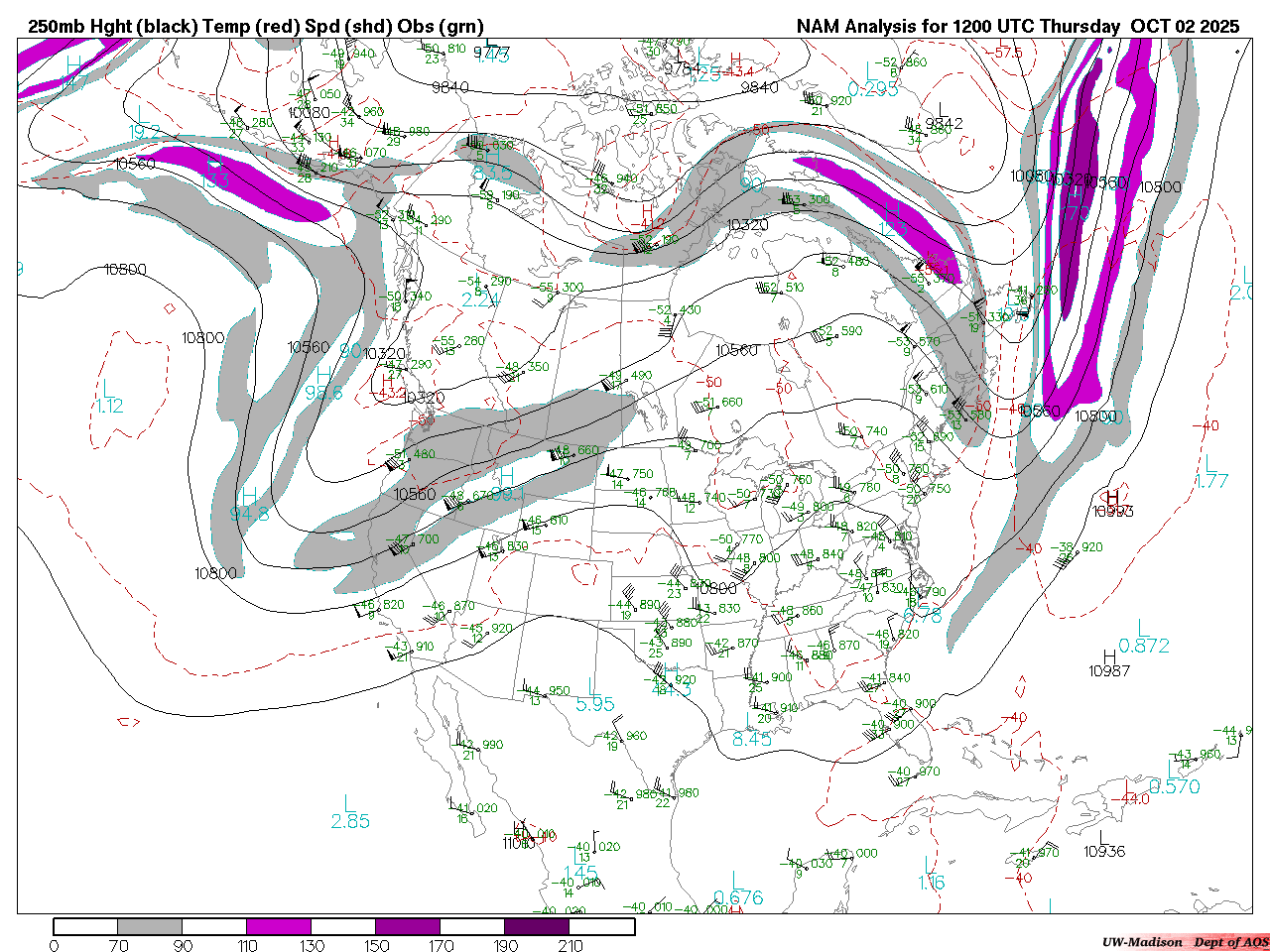Click the L symbol above 2.85

[x=348, y=802]
